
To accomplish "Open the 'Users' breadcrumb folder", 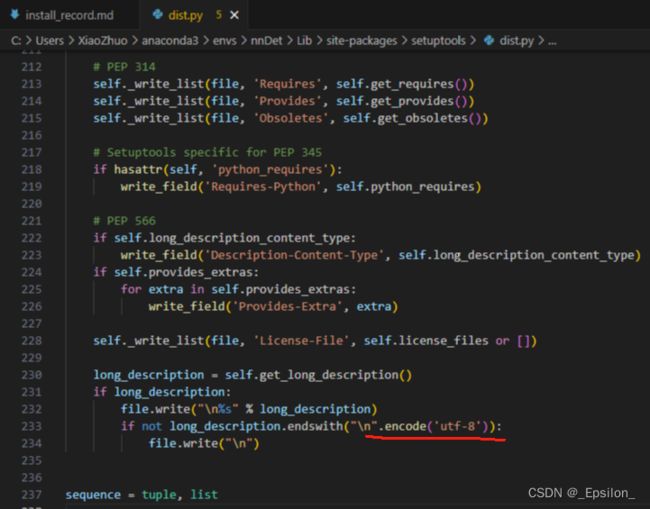I will [49, 41].
